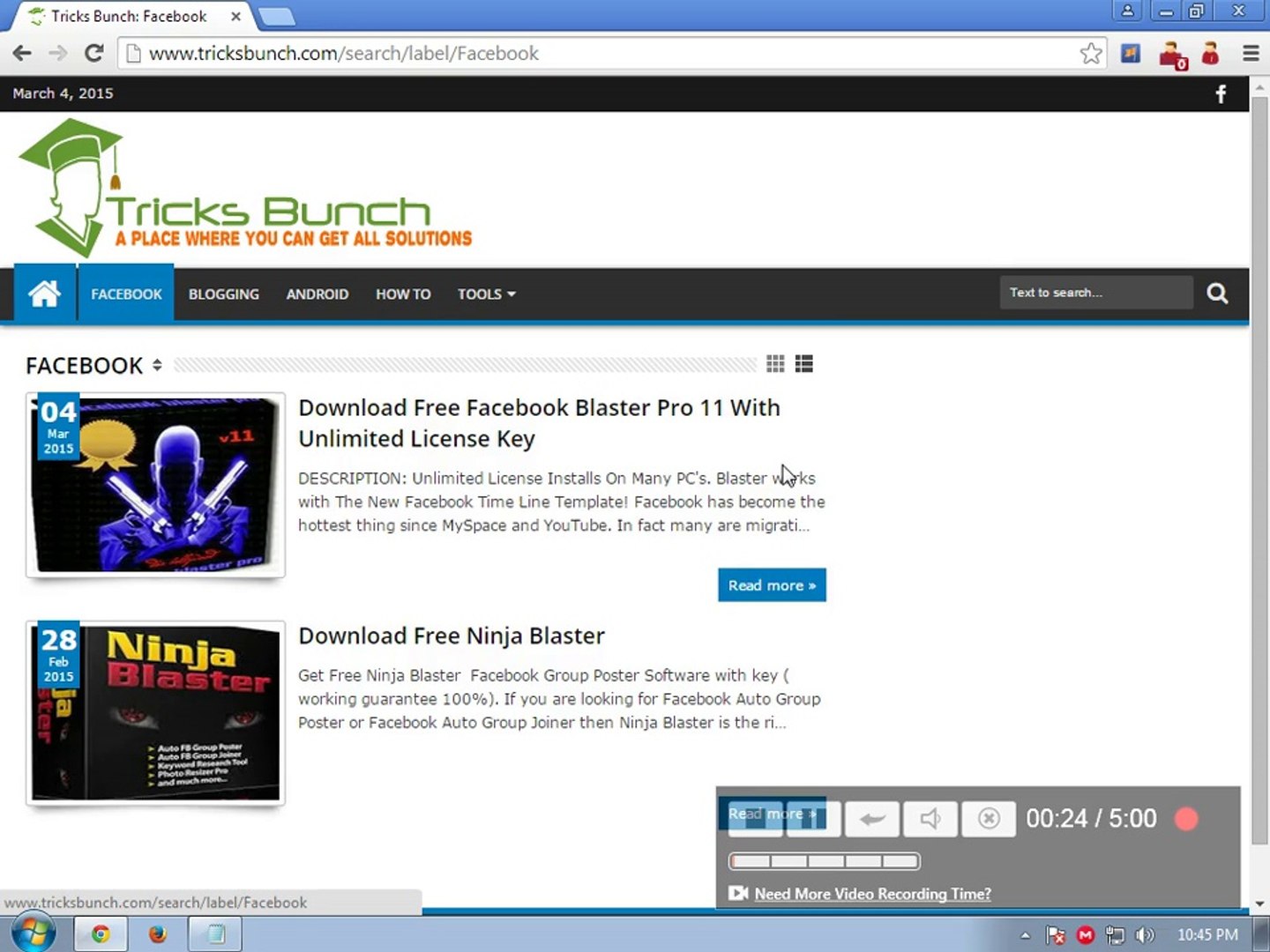Open the Chrome user profile button

pyautogui.click(x=1127, y=11)
